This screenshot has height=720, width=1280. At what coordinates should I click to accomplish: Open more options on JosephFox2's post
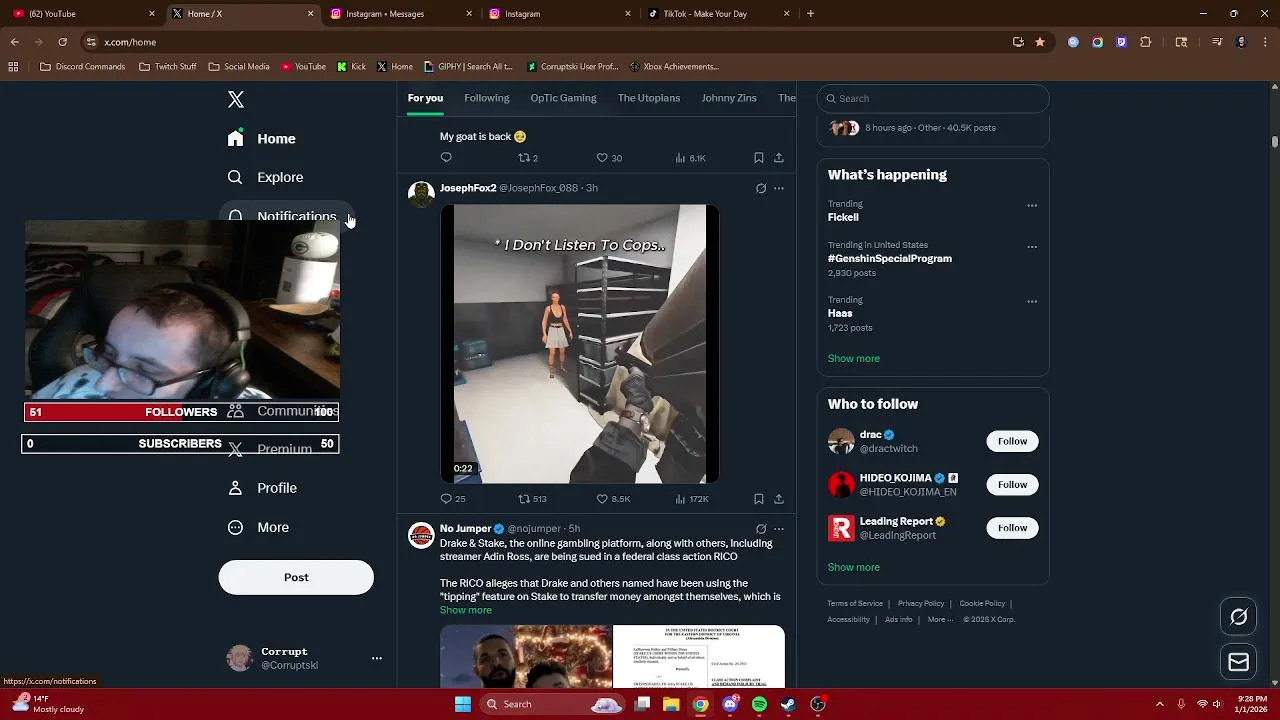pyautogui.click(x=779, y=188)
